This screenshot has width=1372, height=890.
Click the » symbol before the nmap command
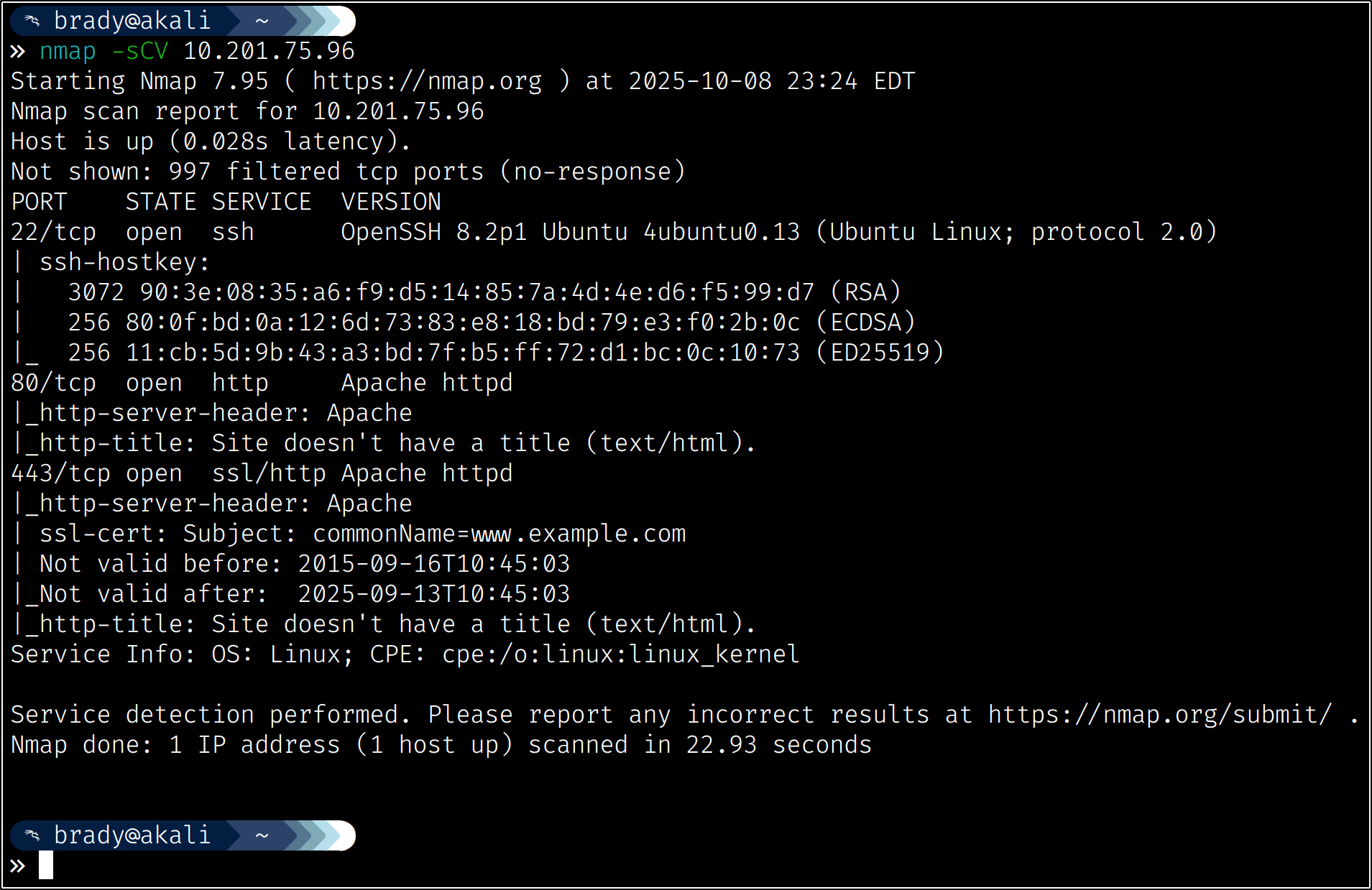[x=18, y=52]
